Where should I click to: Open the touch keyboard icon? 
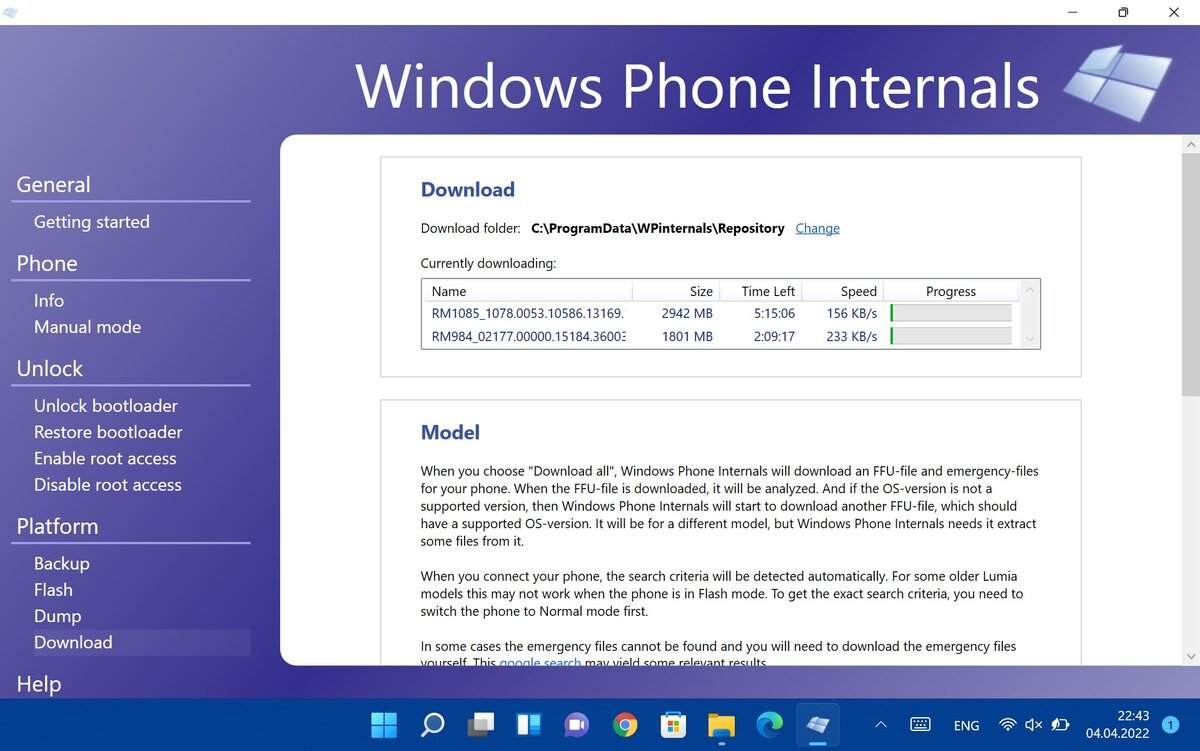tap(921, 725)
